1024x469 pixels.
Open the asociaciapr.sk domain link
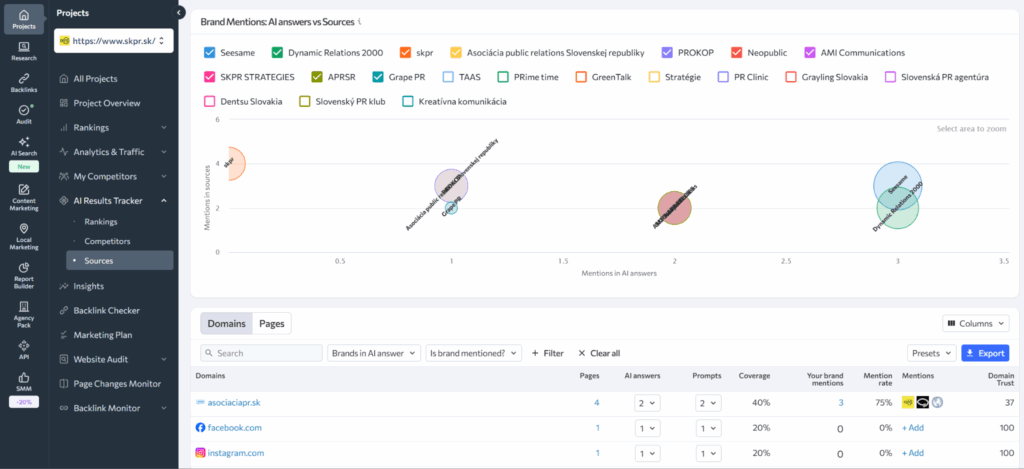(x=236, y=403)
